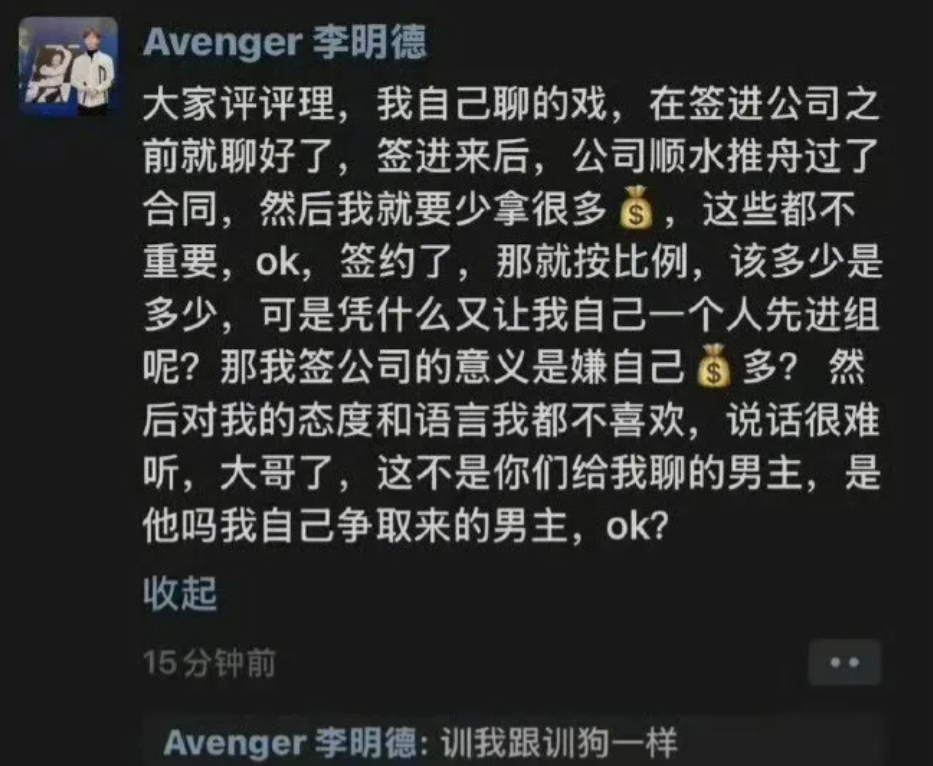The width and height of the screenshot is (933, 766).
Task: Open the two-dot like/comment menu button
Action: [844, 662]
